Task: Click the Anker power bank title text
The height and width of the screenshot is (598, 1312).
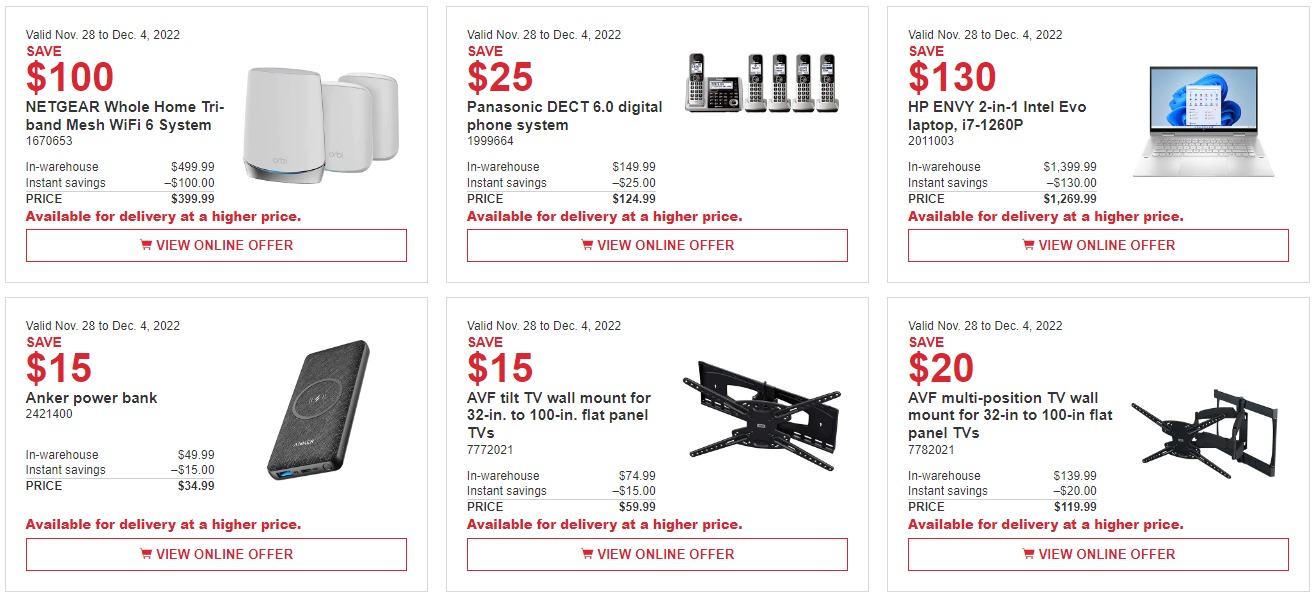Action: pos(92,398)
